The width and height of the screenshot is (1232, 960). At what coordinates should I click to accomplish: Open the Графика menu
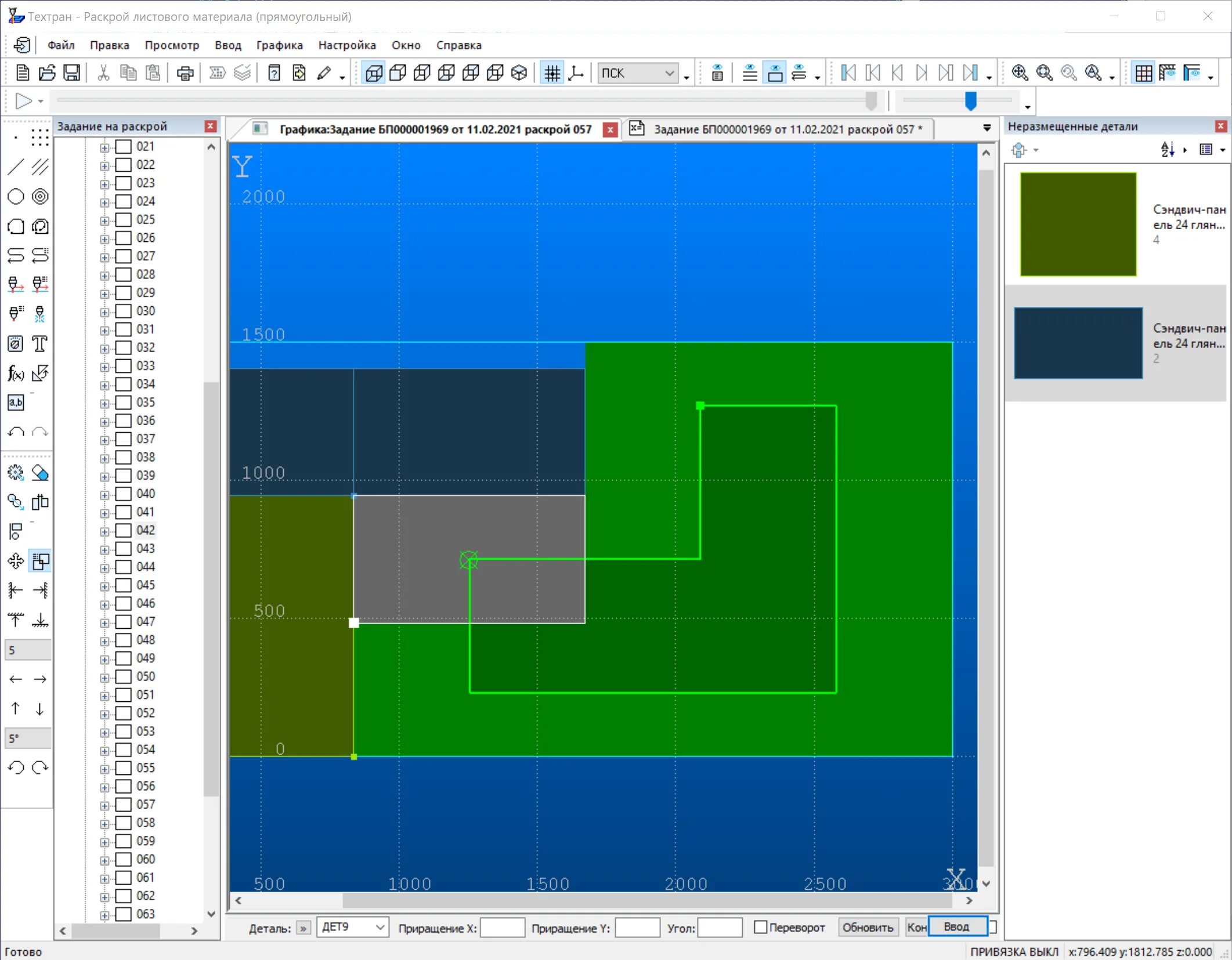pos(279,45)
